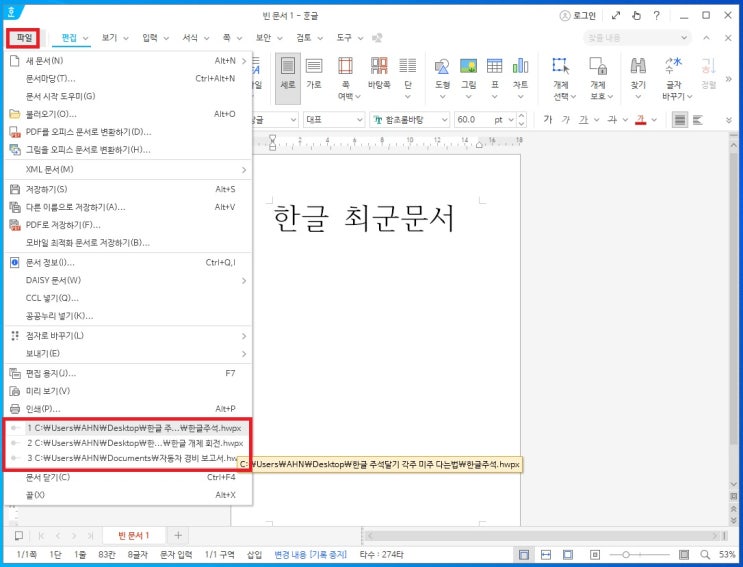Screen dimensions: 743x567
Task: Open the font size unit pt dropdown
Action: coord(511,120)
